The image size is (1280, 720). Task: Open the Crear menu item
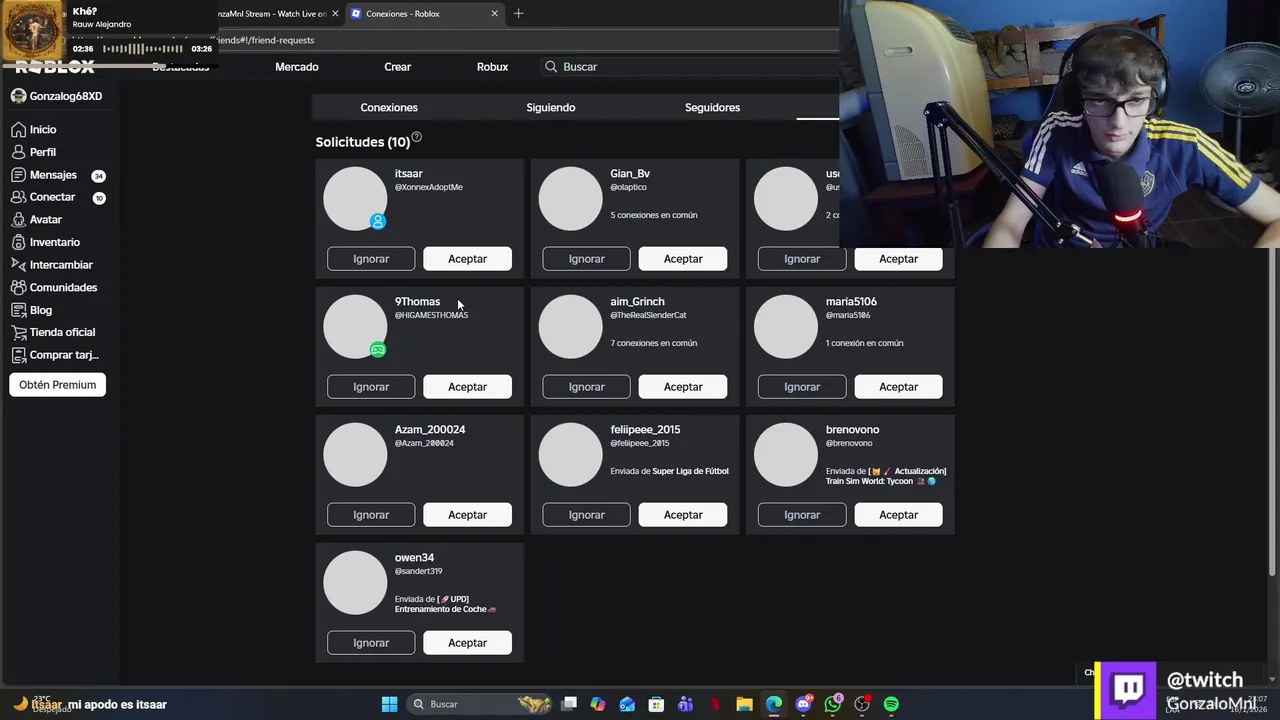click(398, 67)
